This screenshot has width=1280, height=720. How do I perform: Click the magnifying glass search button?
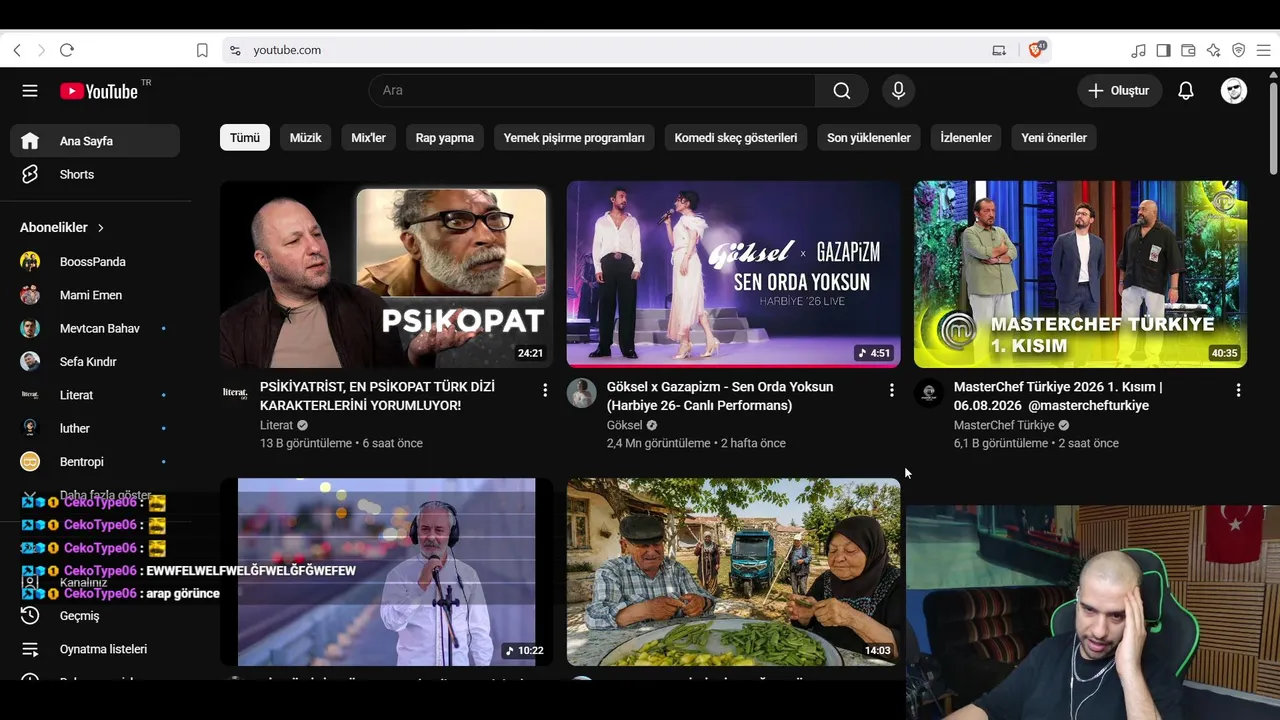[842, 91]
